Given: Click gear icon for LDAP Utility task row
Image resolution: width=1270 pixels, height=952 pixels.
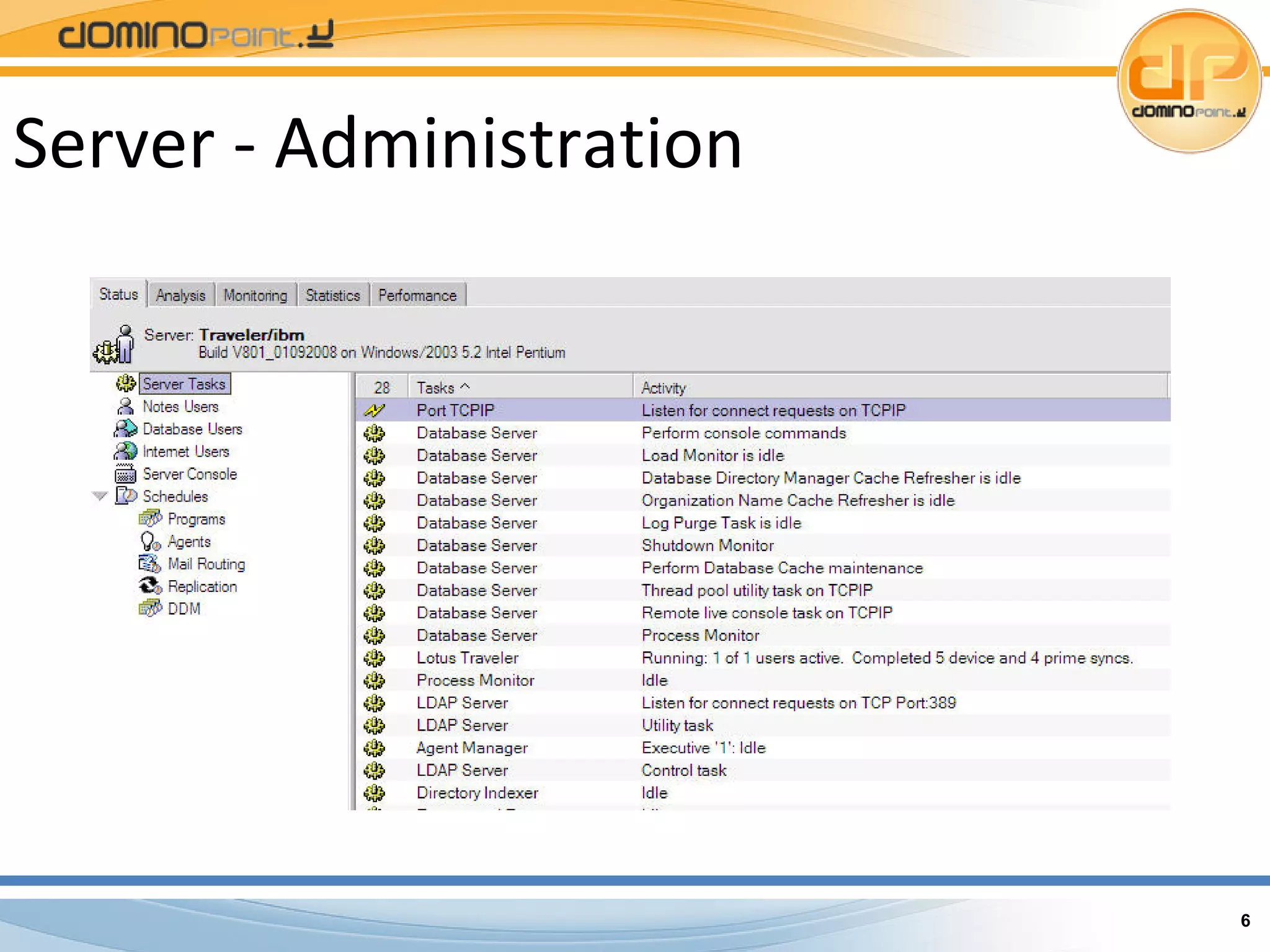Looking at the screenshot, I should (374, 725).
